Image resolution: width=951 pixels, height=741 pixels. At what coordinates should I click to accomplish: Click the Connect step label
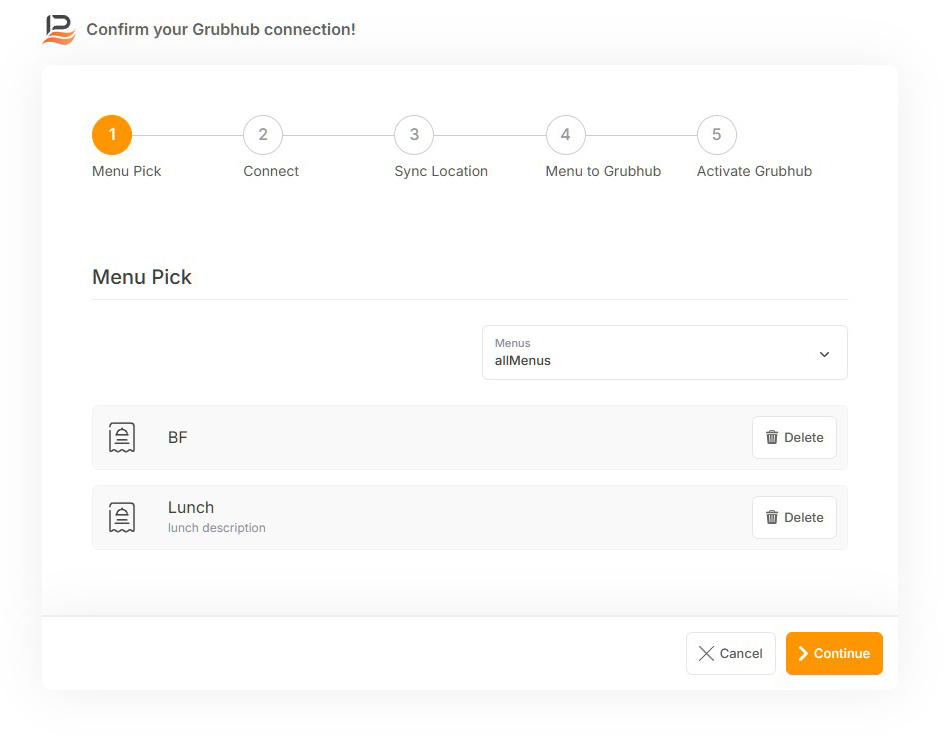[271, 171]
